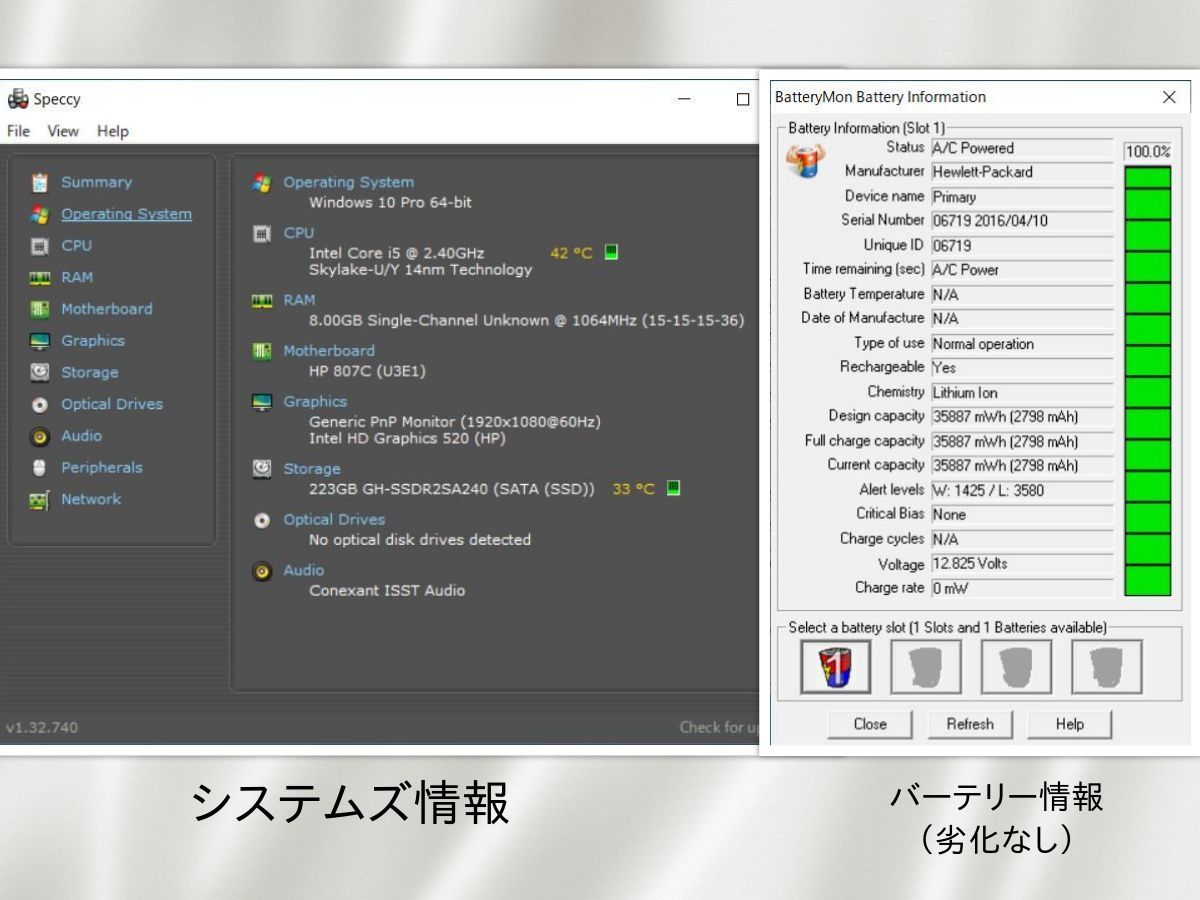Click the Speccy title bar app icon
Image resolution: width=1200 pixels, height=900 pixels.
(18, 98)
